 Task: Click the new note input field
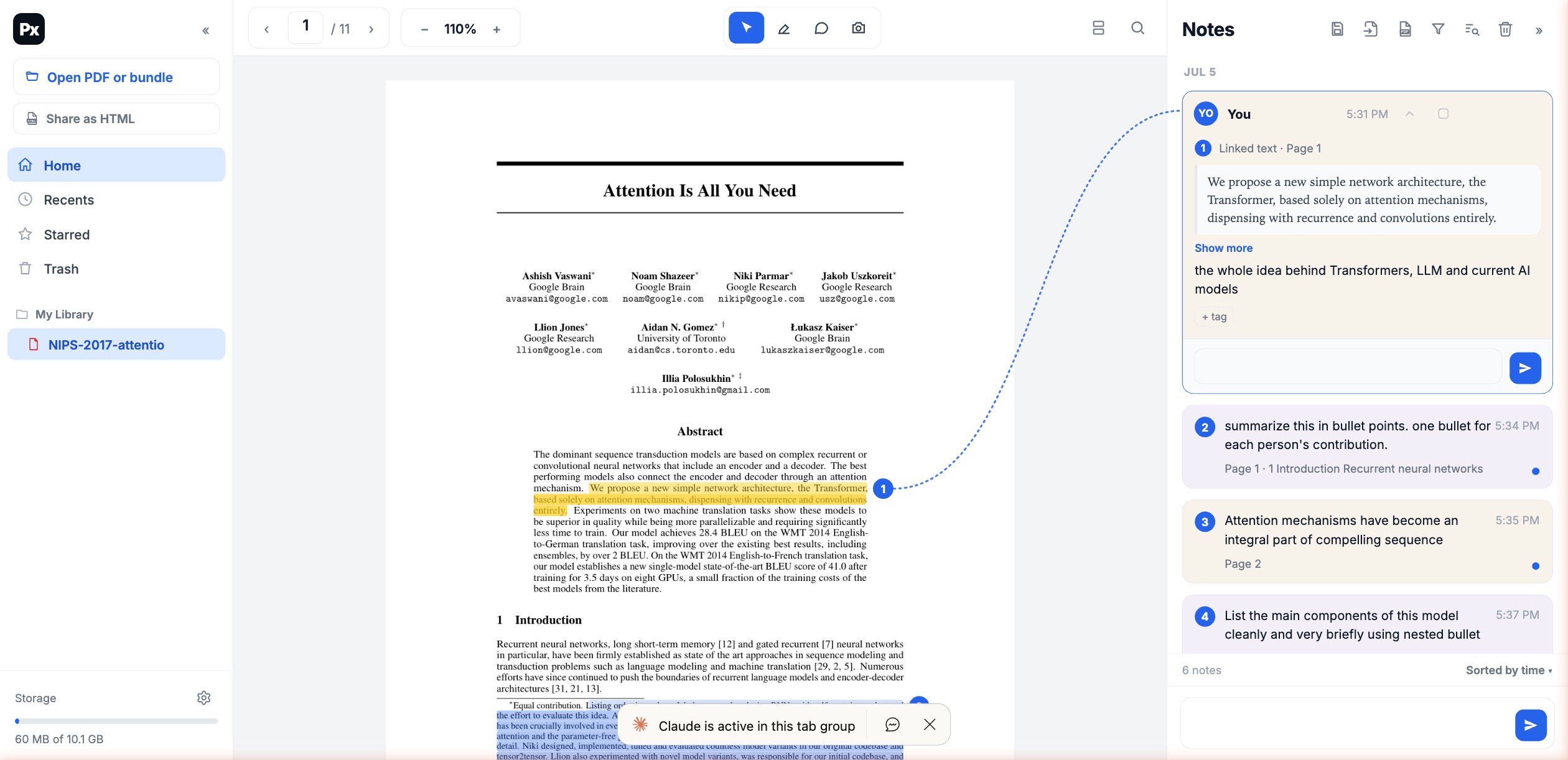tap(1347, 725)
